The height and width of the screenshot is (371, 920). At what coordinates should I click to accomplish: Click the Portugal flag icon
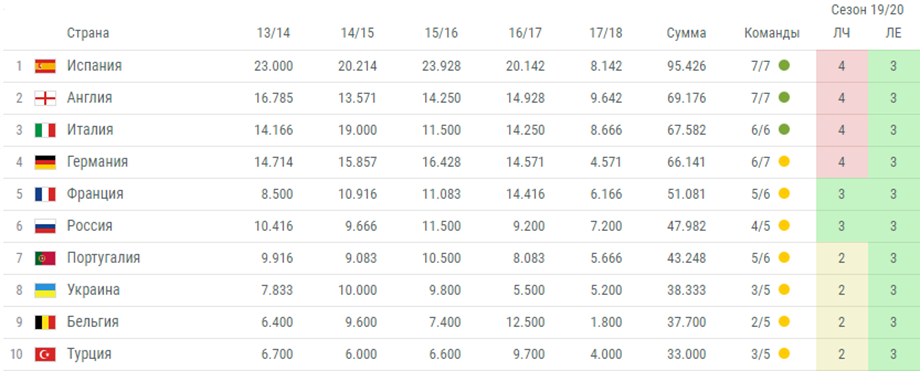click(x=45, y=258)
